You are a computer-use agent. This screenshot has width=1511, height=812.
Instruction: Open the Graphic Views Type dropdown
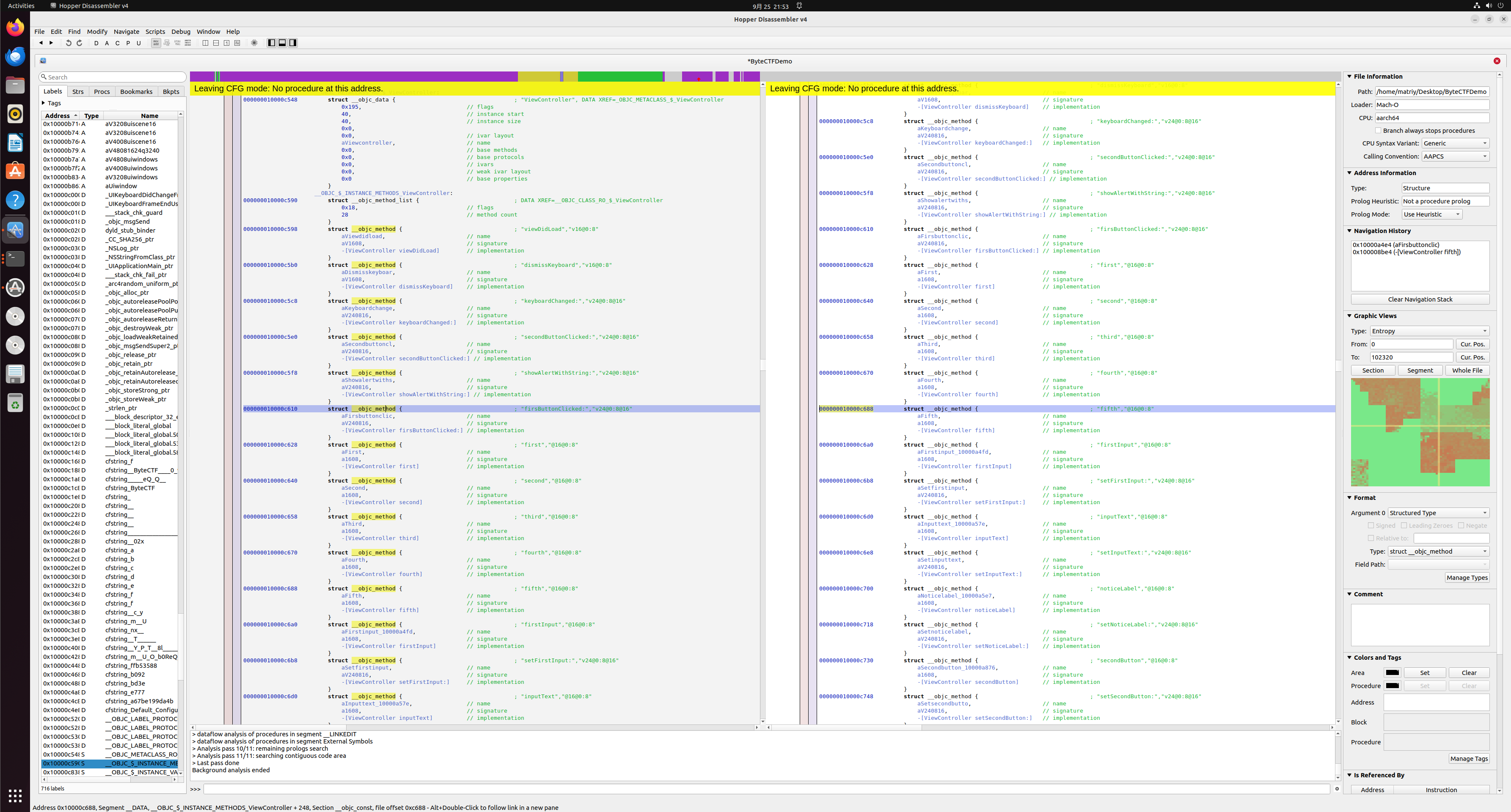point(1429,331)
